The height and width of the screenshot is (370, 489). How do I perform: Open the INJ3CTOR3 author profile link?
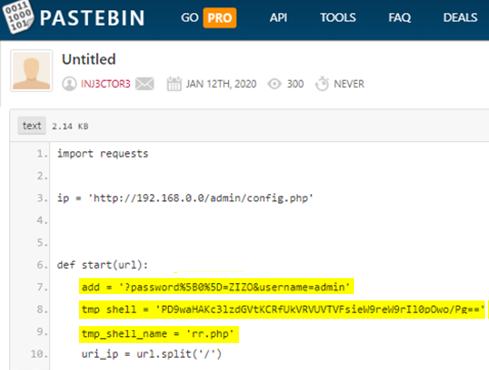point(106,84)
